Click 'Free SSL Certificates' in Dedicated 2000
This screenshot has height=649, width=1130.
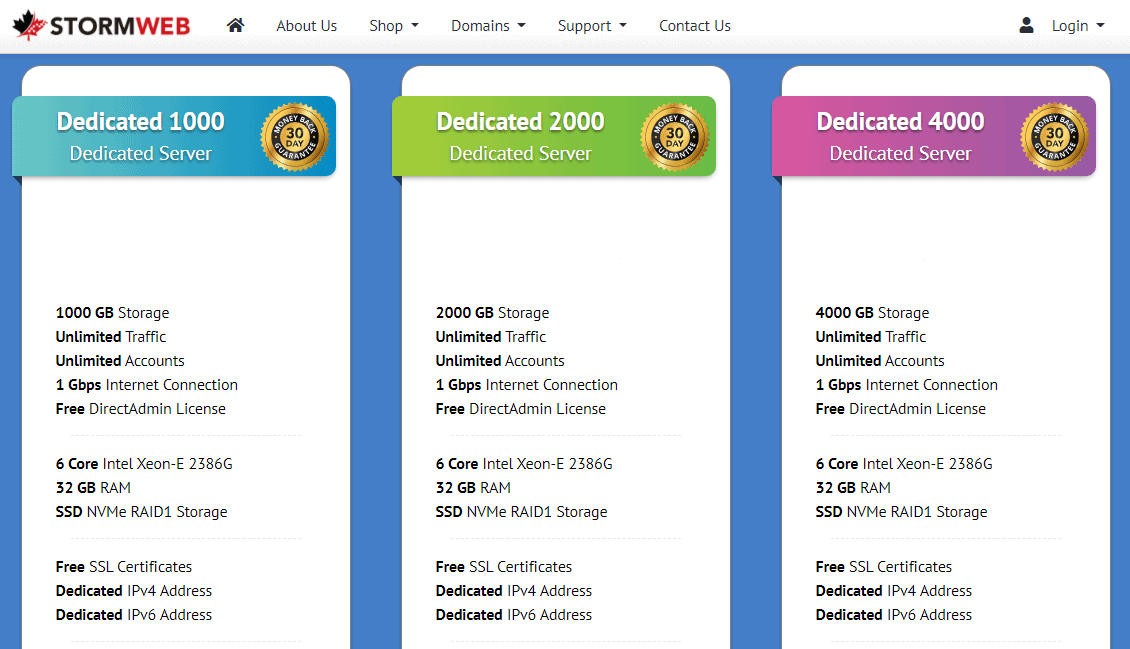tap(504, 567)
